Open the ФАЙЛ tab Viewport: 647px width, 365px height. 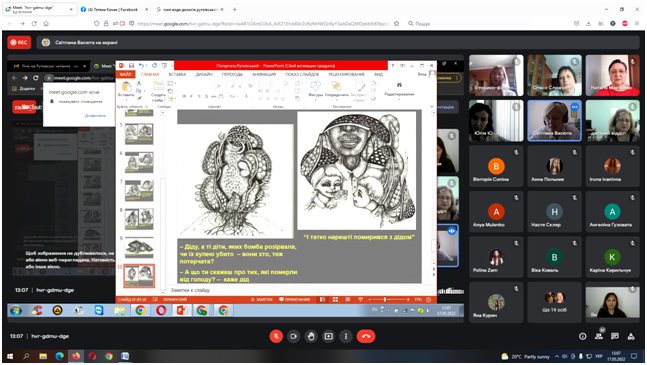[125, 75]
